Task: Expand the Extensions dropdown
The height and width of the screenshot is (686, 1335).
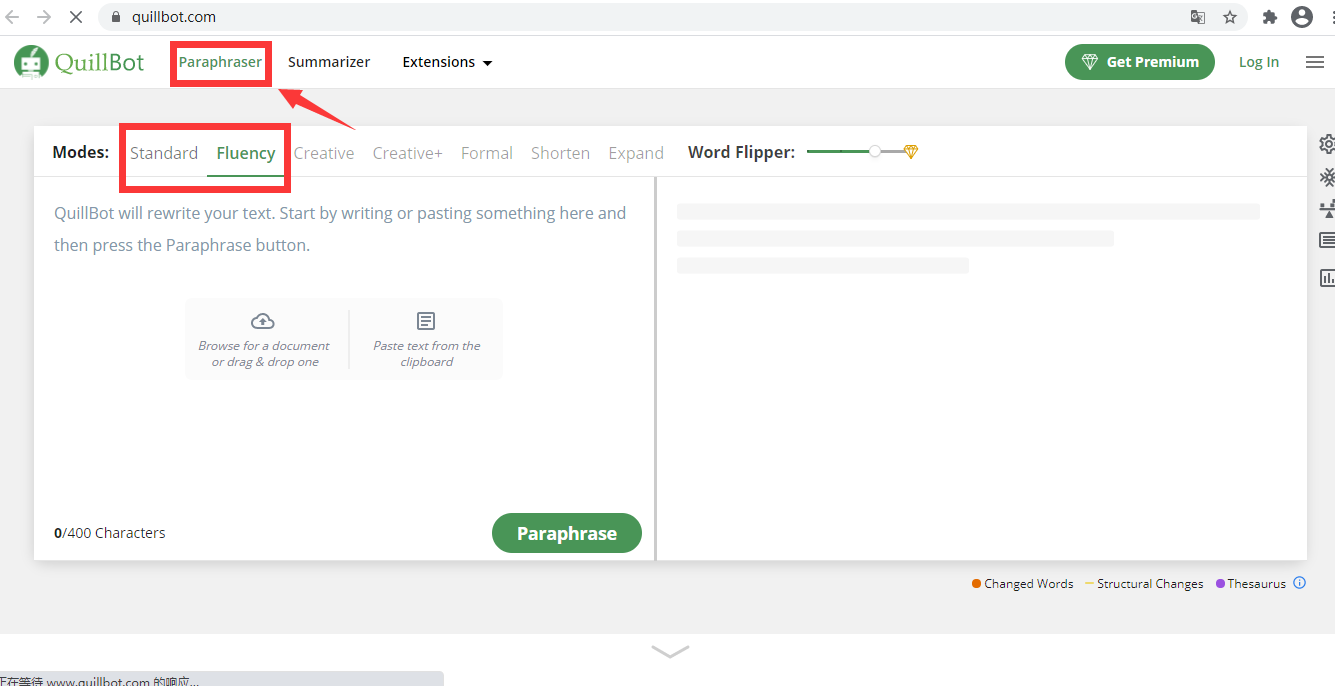Action: [x=447, y=62]
